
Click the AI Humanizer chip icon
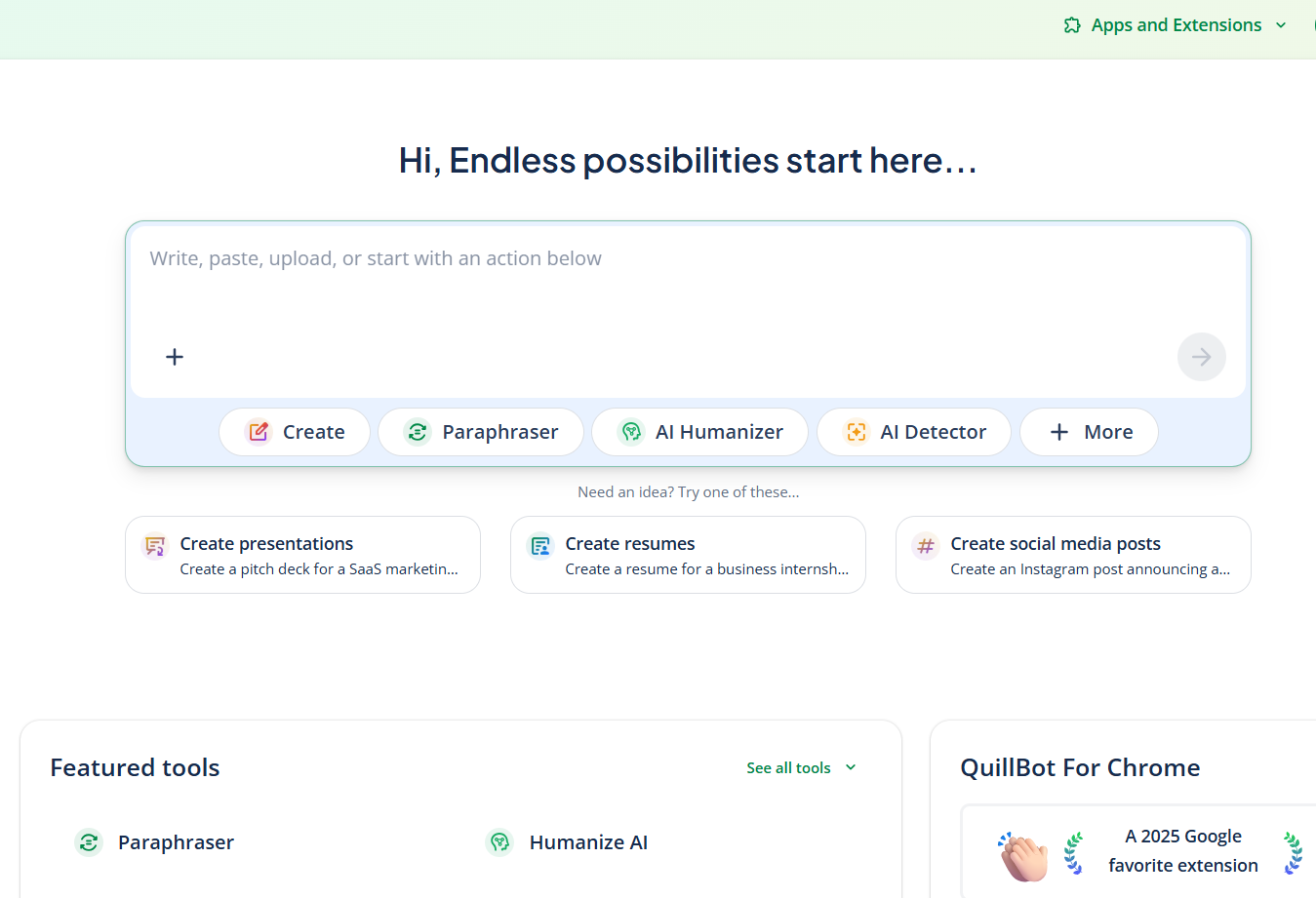[x=631, y=432]
